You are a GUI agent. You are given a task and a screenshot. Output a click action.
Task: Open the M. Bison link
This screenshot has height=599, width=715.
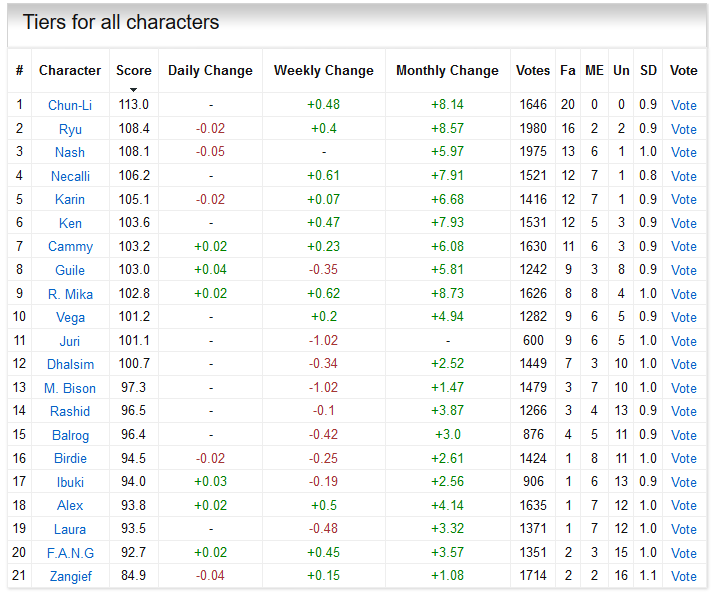[70, 388]
